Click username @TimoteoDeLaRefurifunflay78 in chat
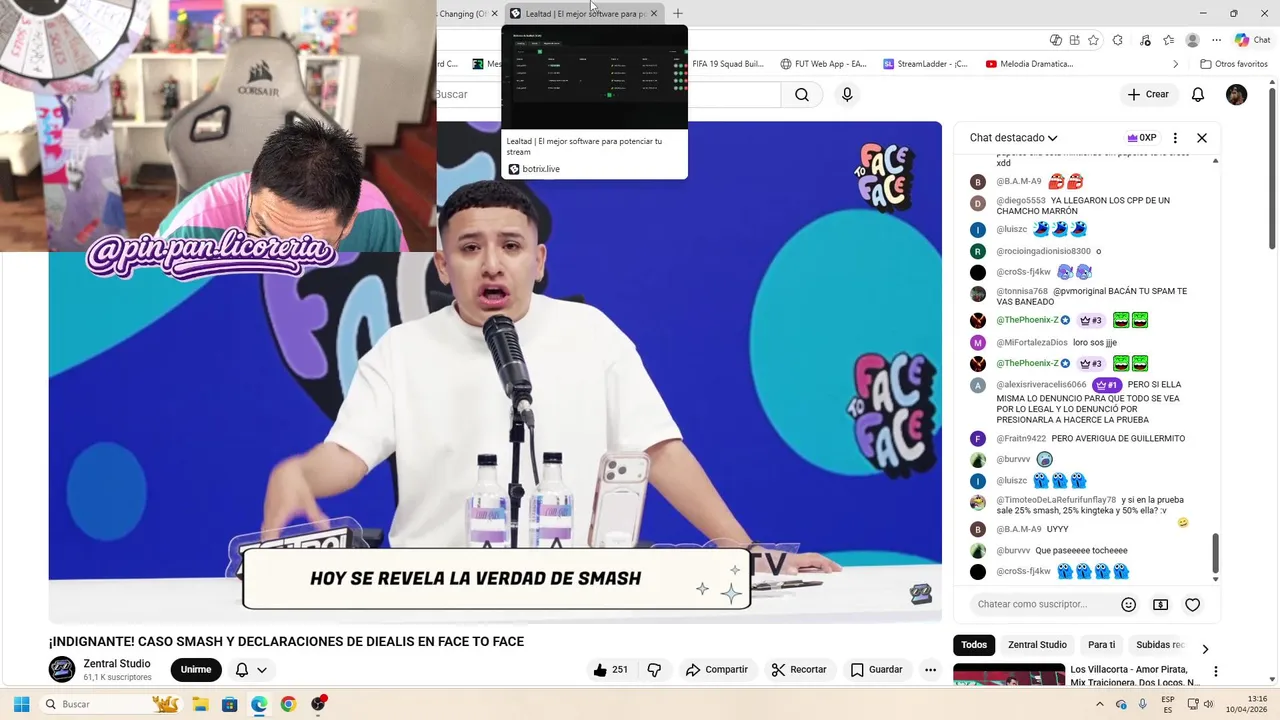This screenshot has height=720, width=1280. tap(1056, 500)
